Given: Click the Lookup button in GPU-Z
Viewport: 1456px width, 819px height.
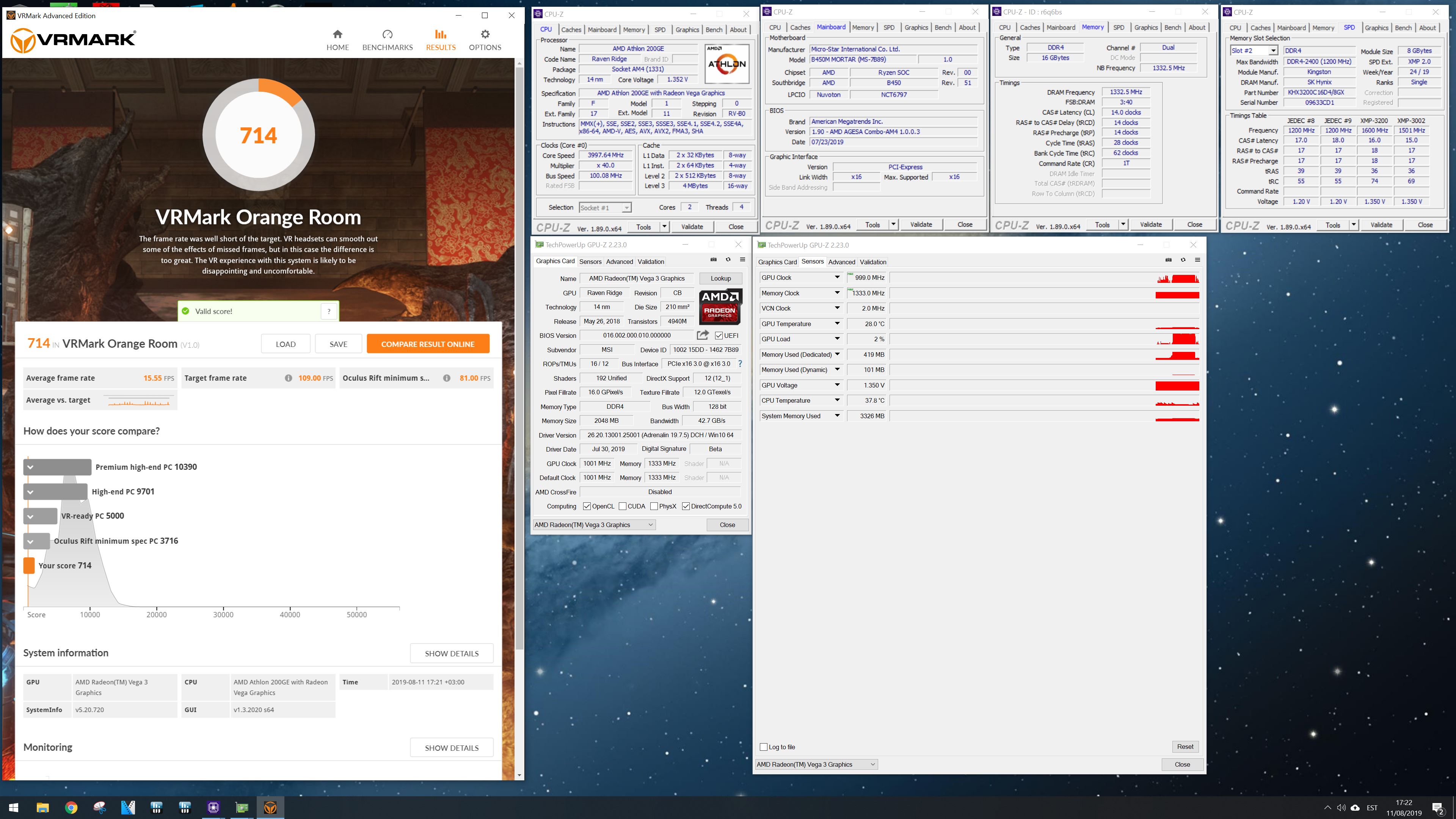Looking at the screenshot, I should 721,278.
